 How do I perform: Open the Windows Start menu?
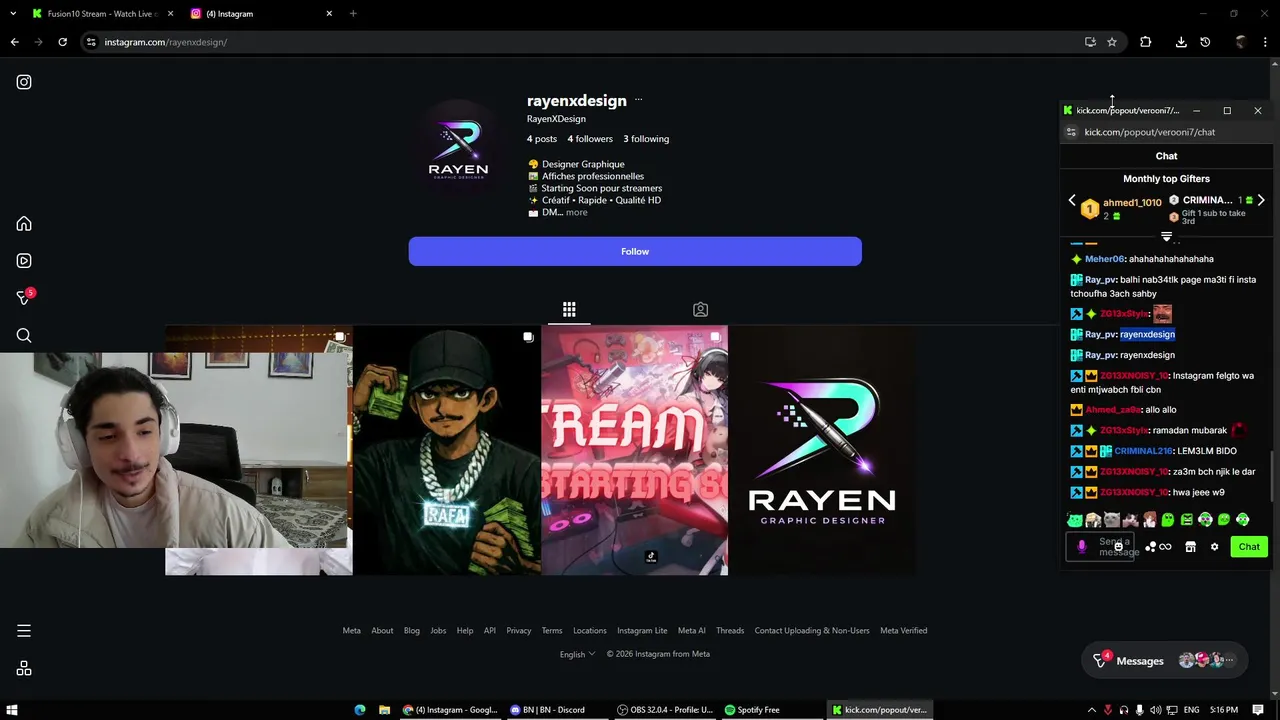coord(12,710)
